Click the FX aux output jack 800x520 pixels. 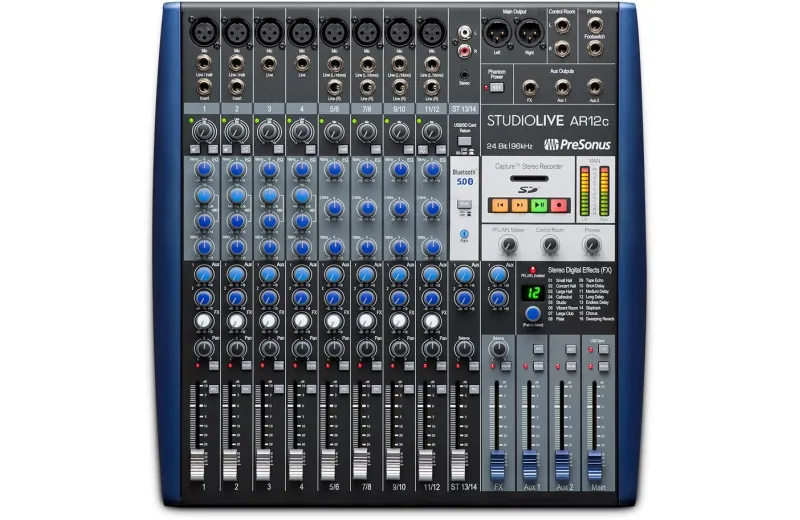click(x=530, y=88)
